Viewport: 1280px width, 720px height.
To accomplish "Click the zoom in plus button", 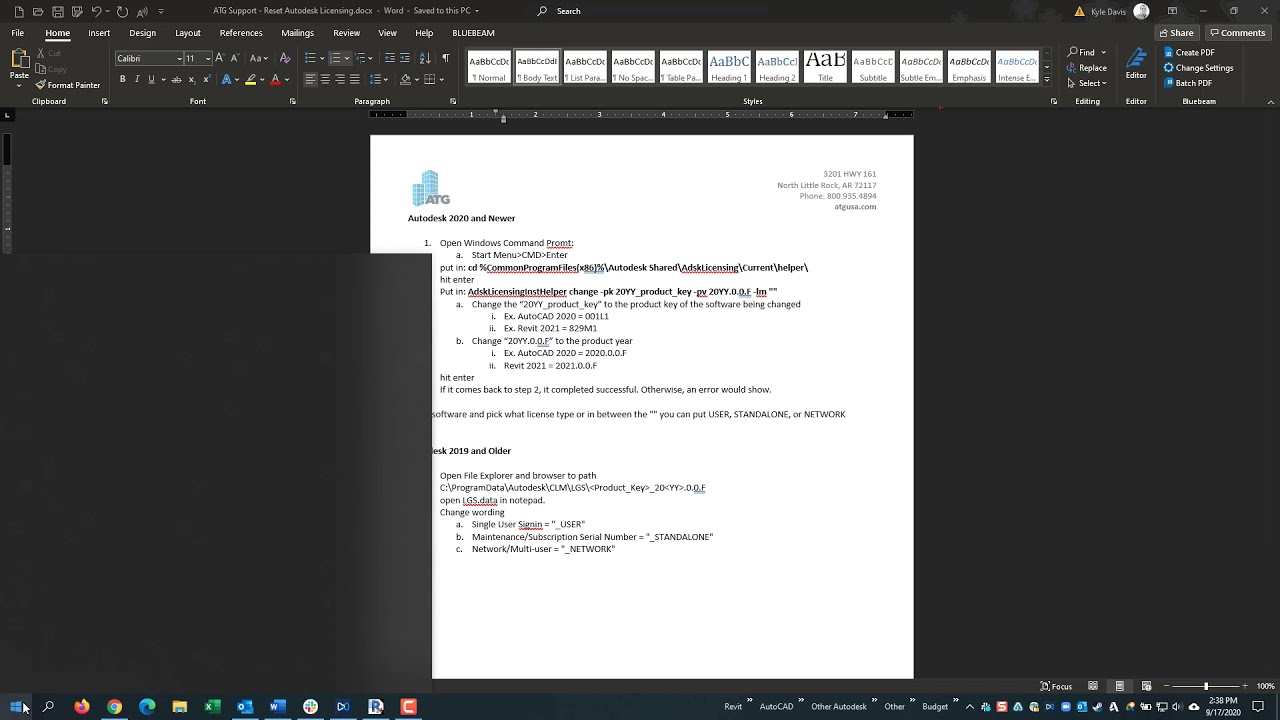I will point(1246,686).
